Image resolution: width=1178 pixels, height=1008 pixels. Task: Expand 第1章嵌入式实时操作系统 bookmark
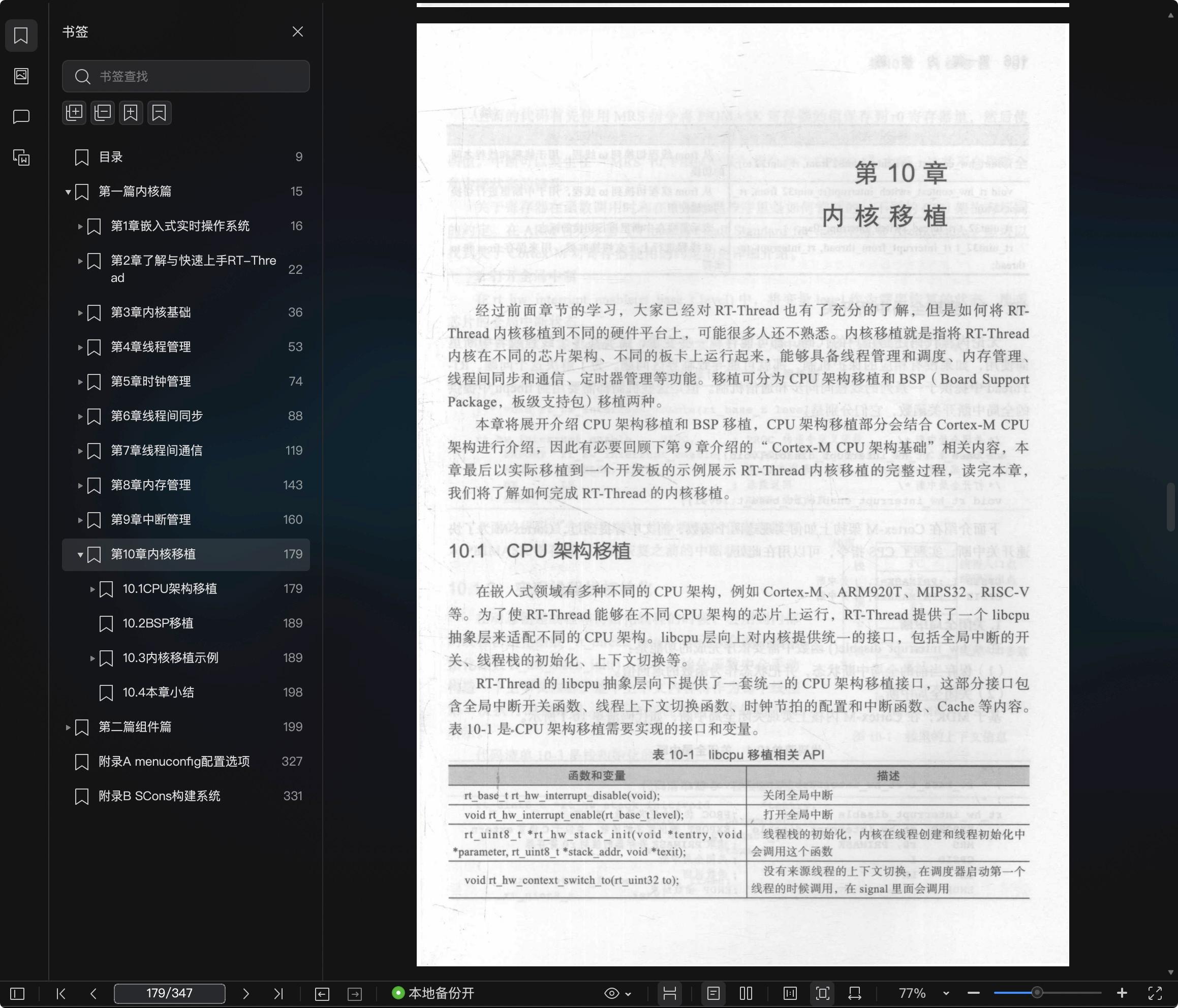pyautogui.click(x=80, y=226)
